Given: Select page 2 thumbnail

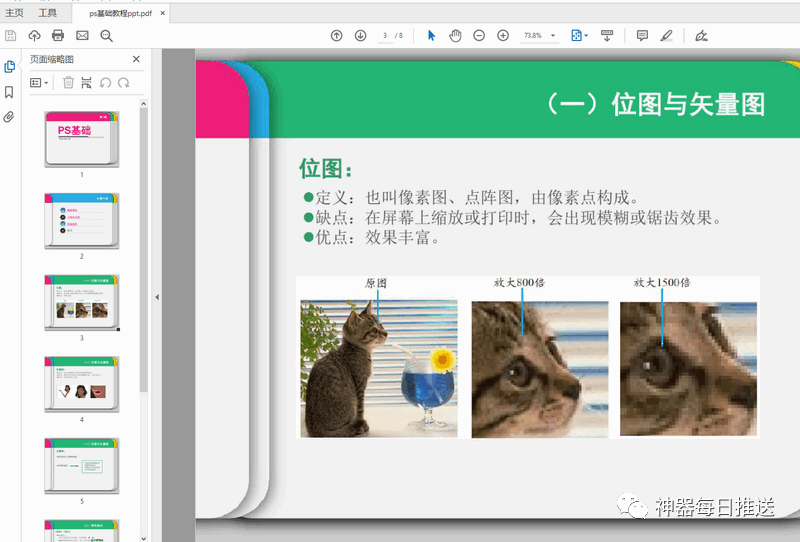Looking at the screenshot, I should 82,221.
